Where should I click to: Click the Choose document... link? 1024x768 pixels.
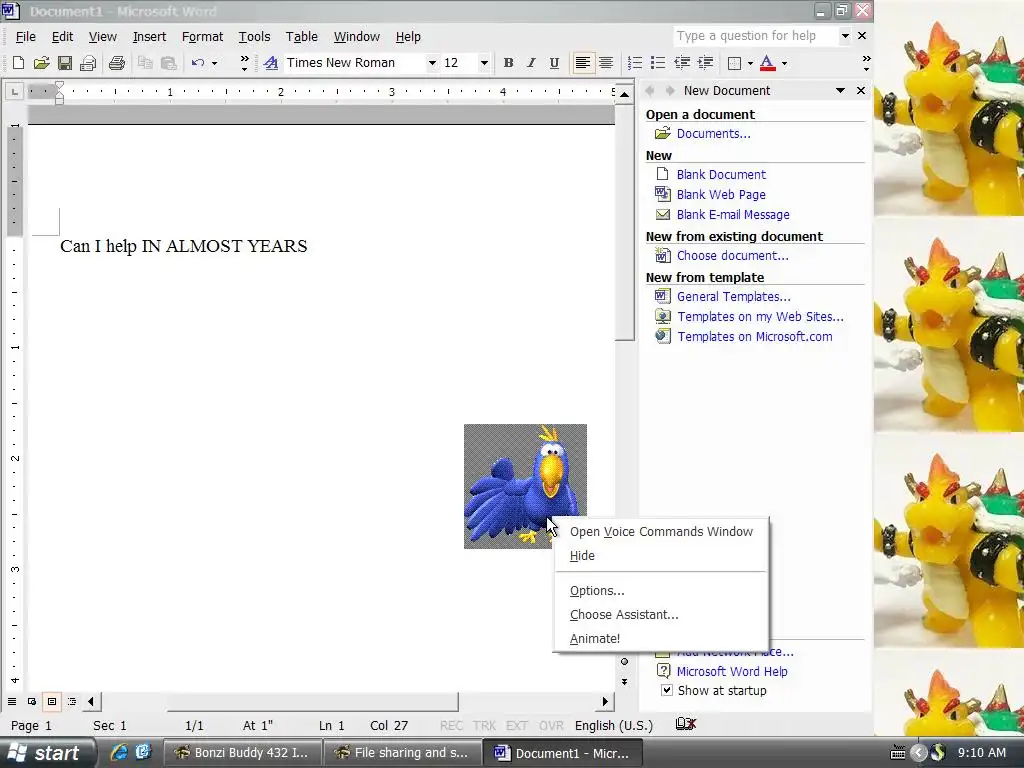click(732, 256)
